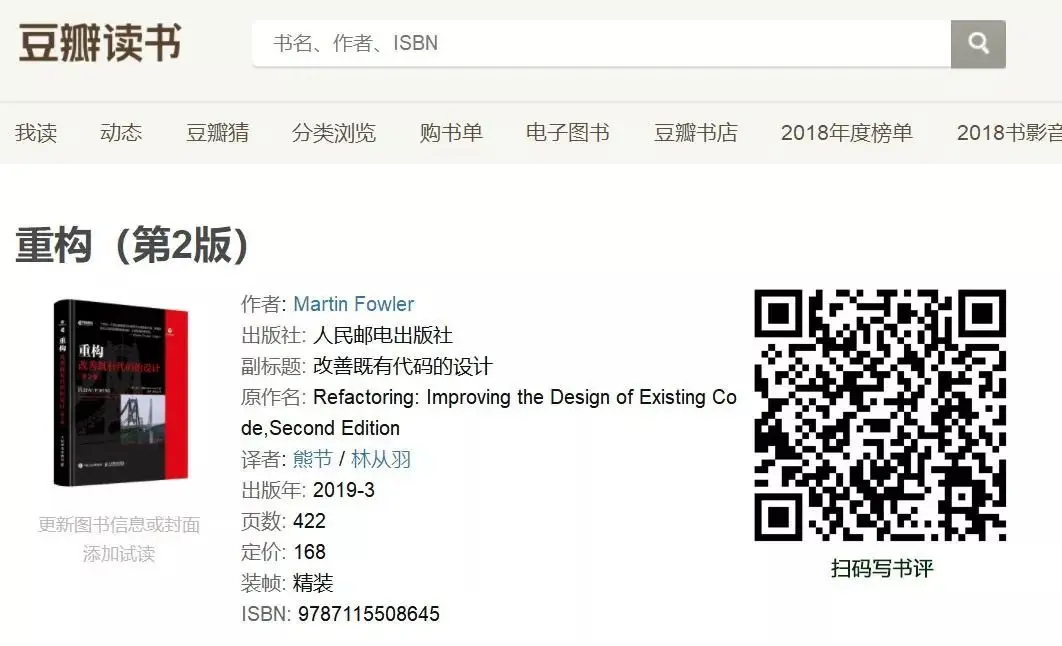This screenshot has height=646, width=1062.
Task: Click the 豆瓣读书 logo
Action: click(x=100, y=43)
